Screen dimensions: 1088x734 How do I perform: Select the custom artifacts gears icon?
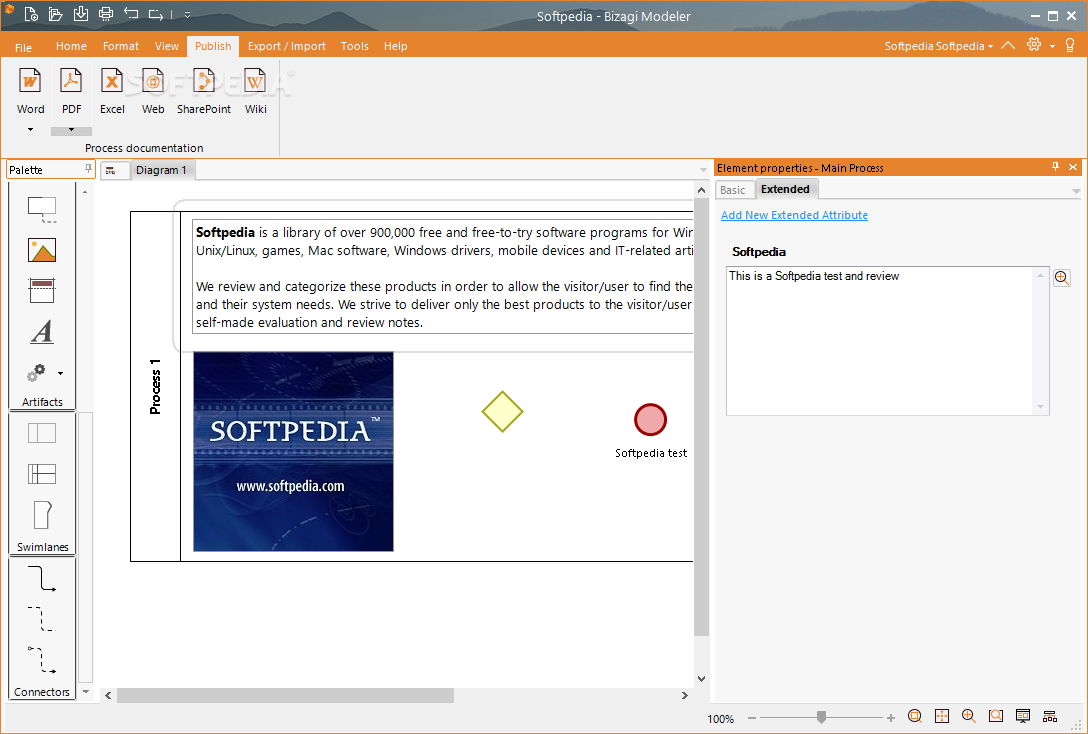(36, 373)
